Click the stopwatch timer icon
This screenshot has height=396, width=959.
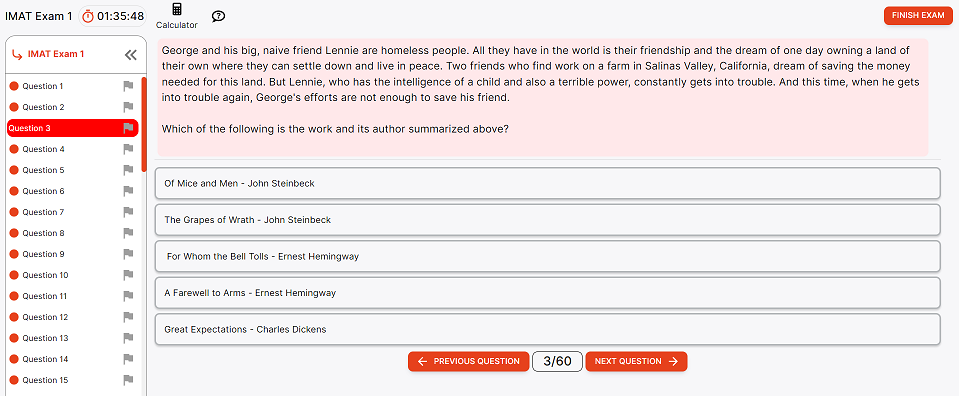pos(88,17)
